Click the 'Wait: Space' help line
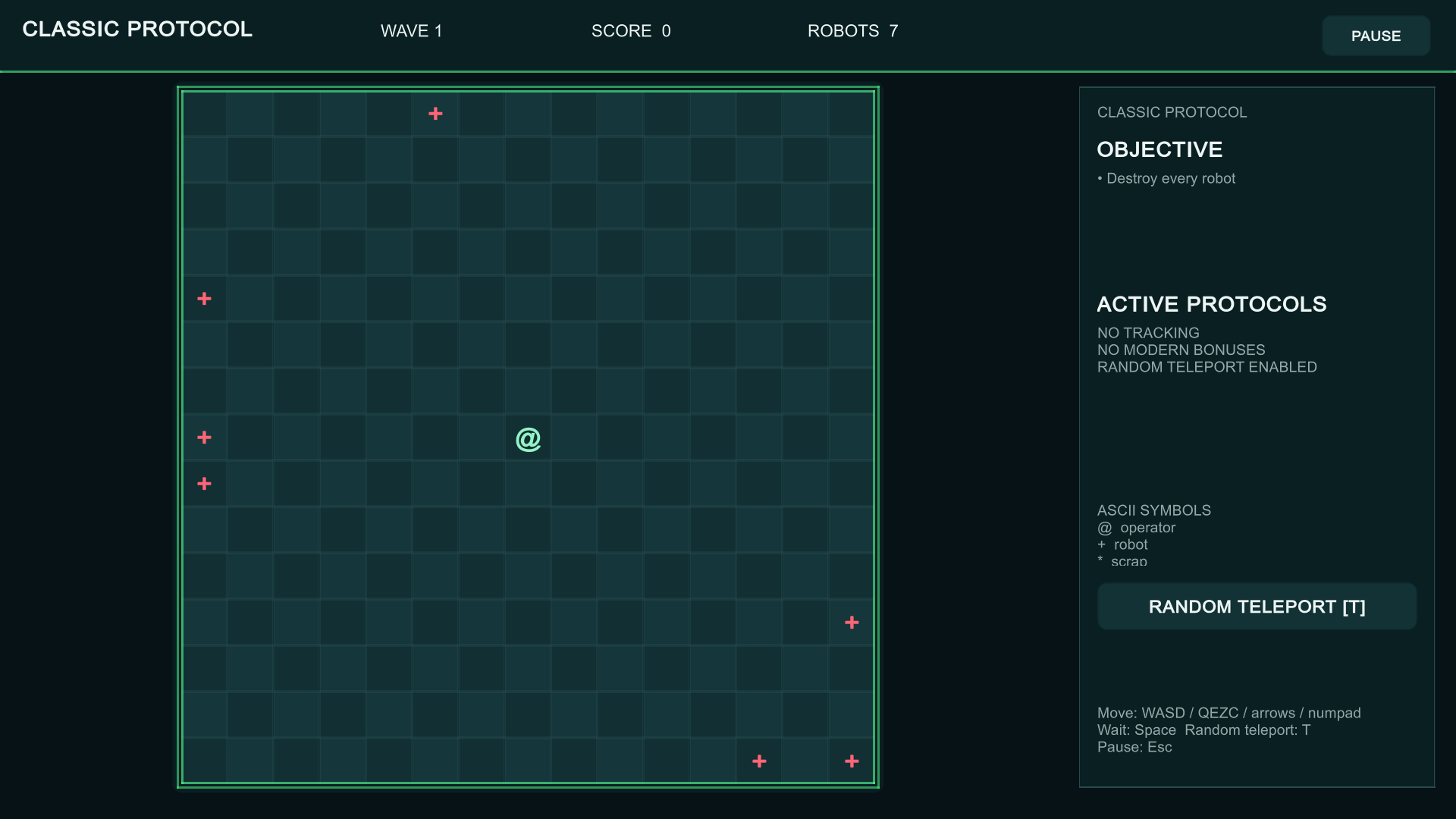The image size is (1456, 819). [x=1203, y=730]
